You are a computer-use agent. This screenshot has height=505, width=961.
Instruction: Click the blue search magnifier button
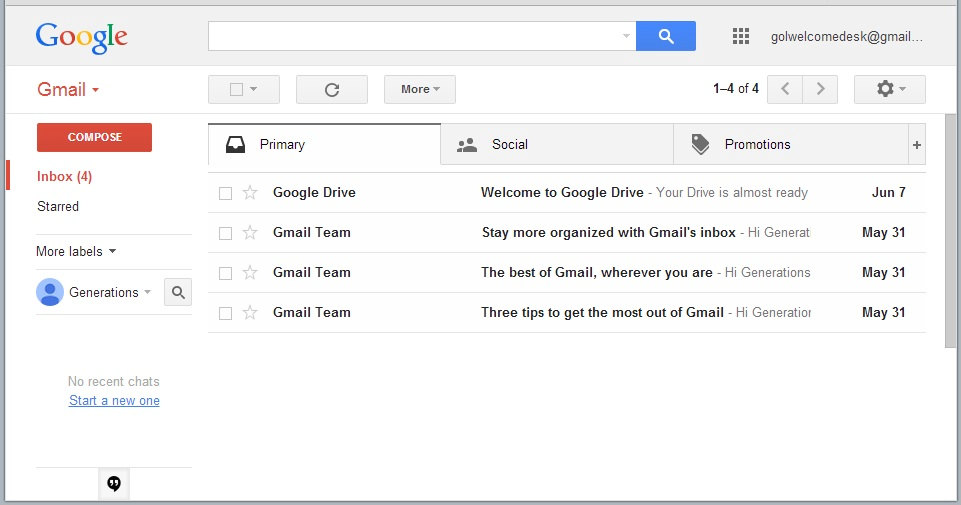(x=666, y=36)
